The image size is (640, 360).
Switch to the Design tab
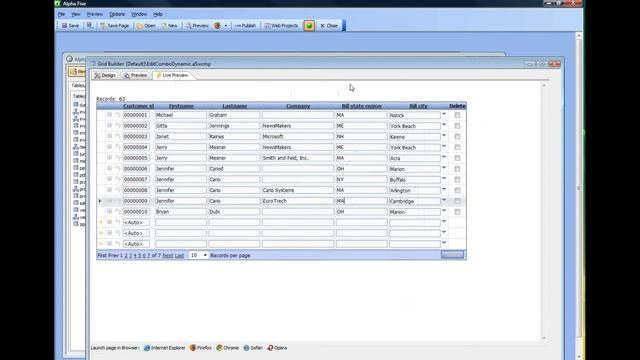[105, 76]
